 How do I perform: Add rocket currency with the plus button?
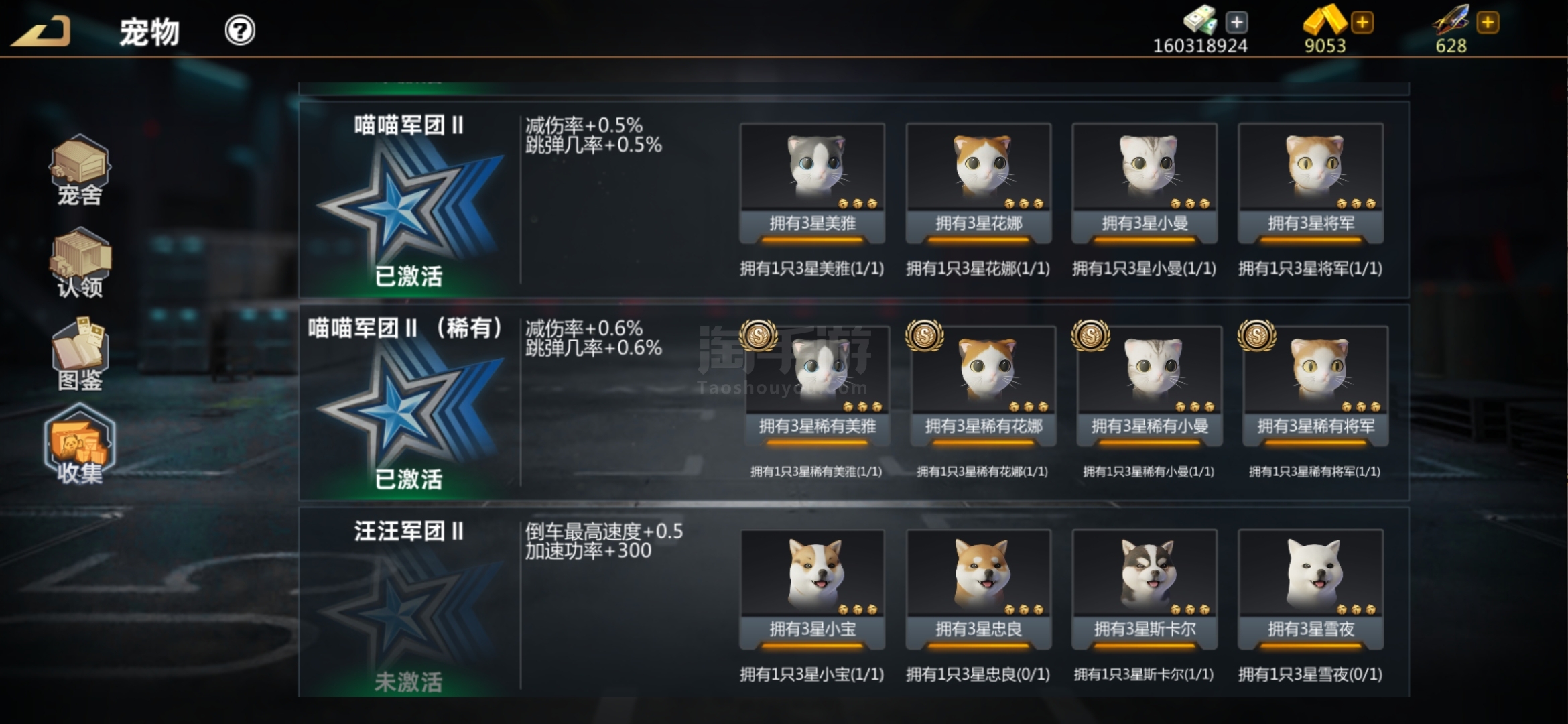pos(1488,22)
